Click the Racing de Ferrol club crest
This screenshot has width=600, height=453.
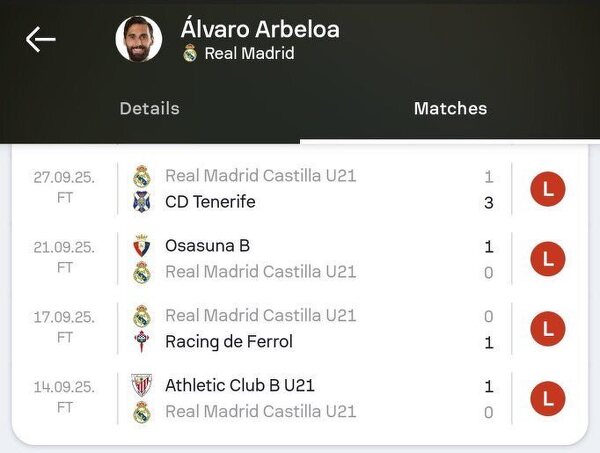(x=142, y=342)
